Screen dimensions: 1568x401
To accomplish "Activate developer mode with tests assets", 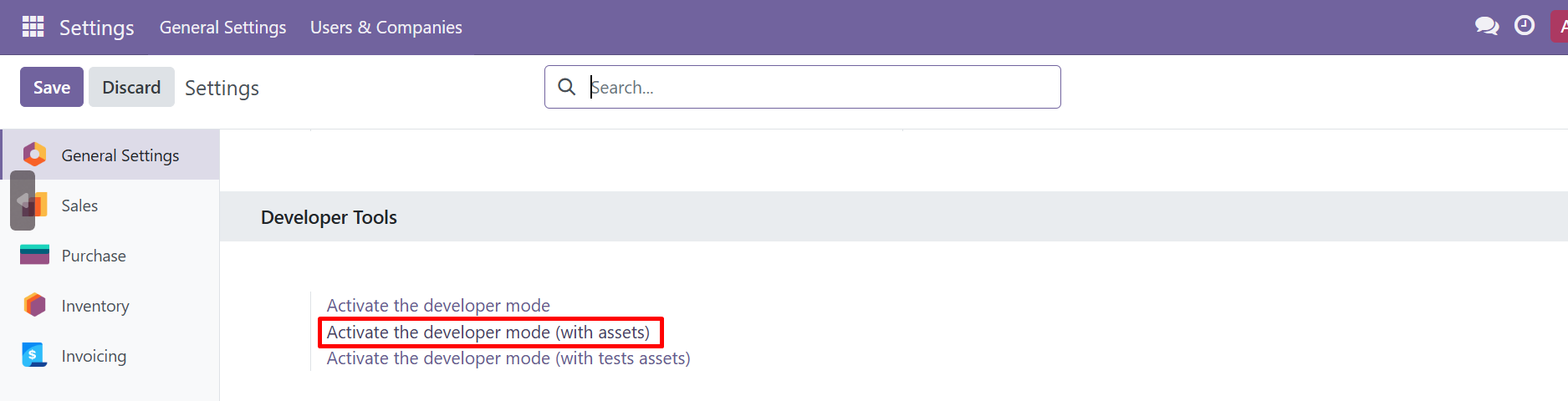I will tap(508, 358).
